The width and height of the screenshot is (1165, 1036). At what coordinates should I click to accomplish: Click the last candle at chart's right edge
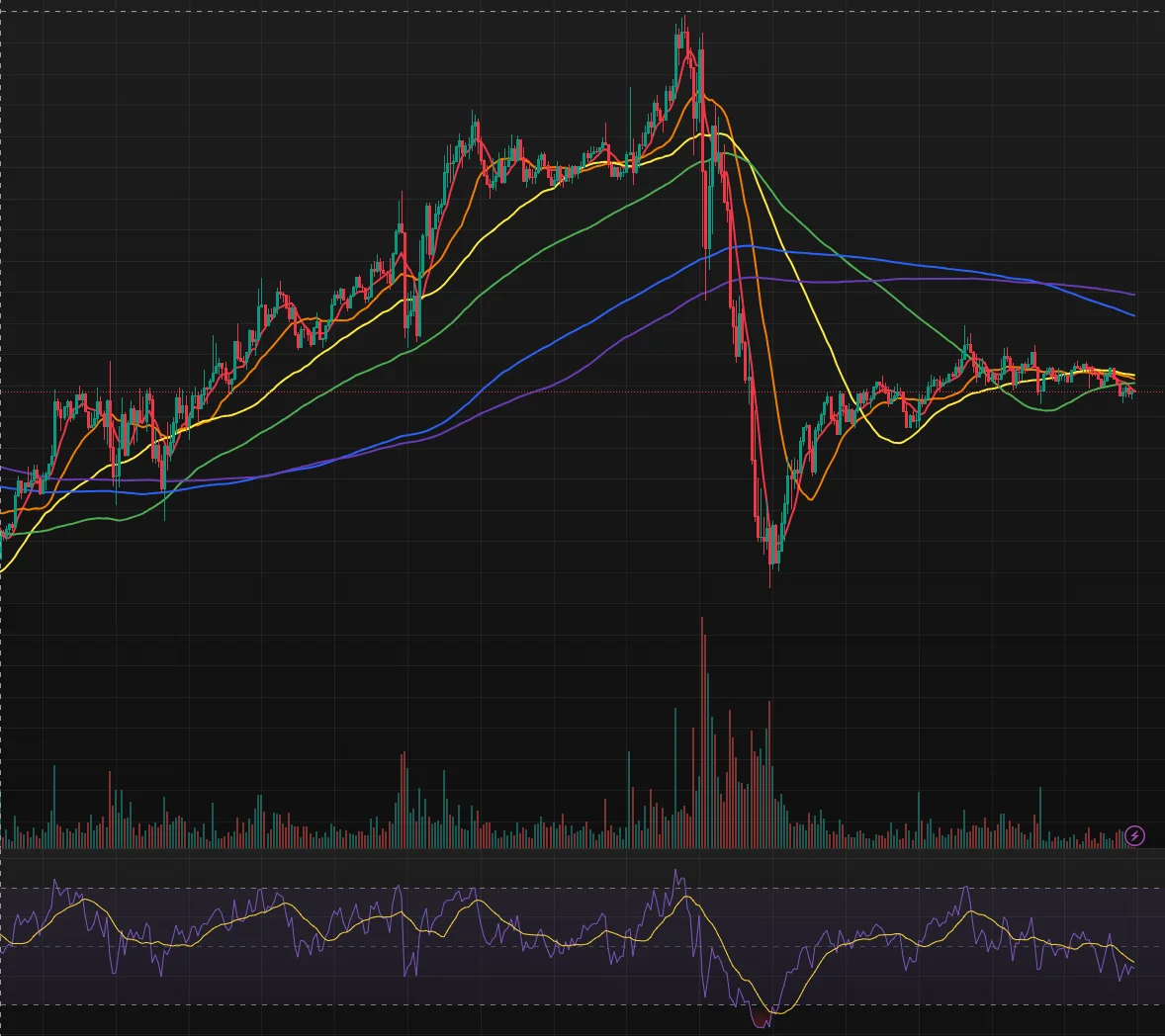pyautogui.click(x=1132, y=389)
